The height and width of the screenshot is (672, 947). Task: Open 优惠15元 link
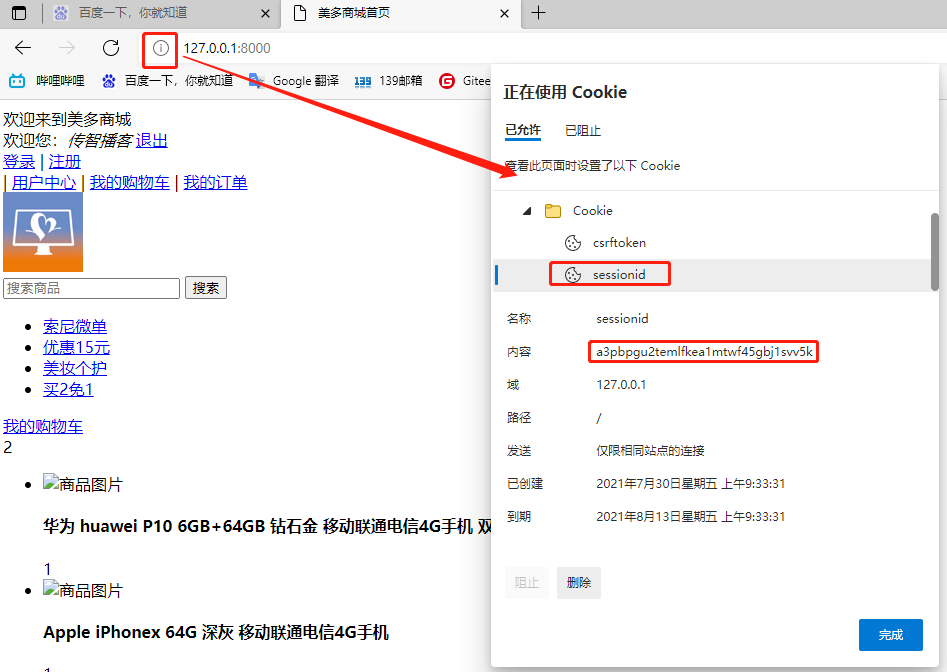(x=77, y=348)
